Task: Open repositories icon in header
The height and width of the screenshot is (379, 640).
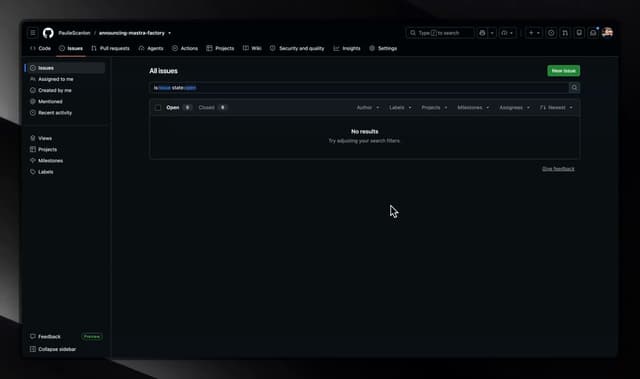Action: coord(579,33)
